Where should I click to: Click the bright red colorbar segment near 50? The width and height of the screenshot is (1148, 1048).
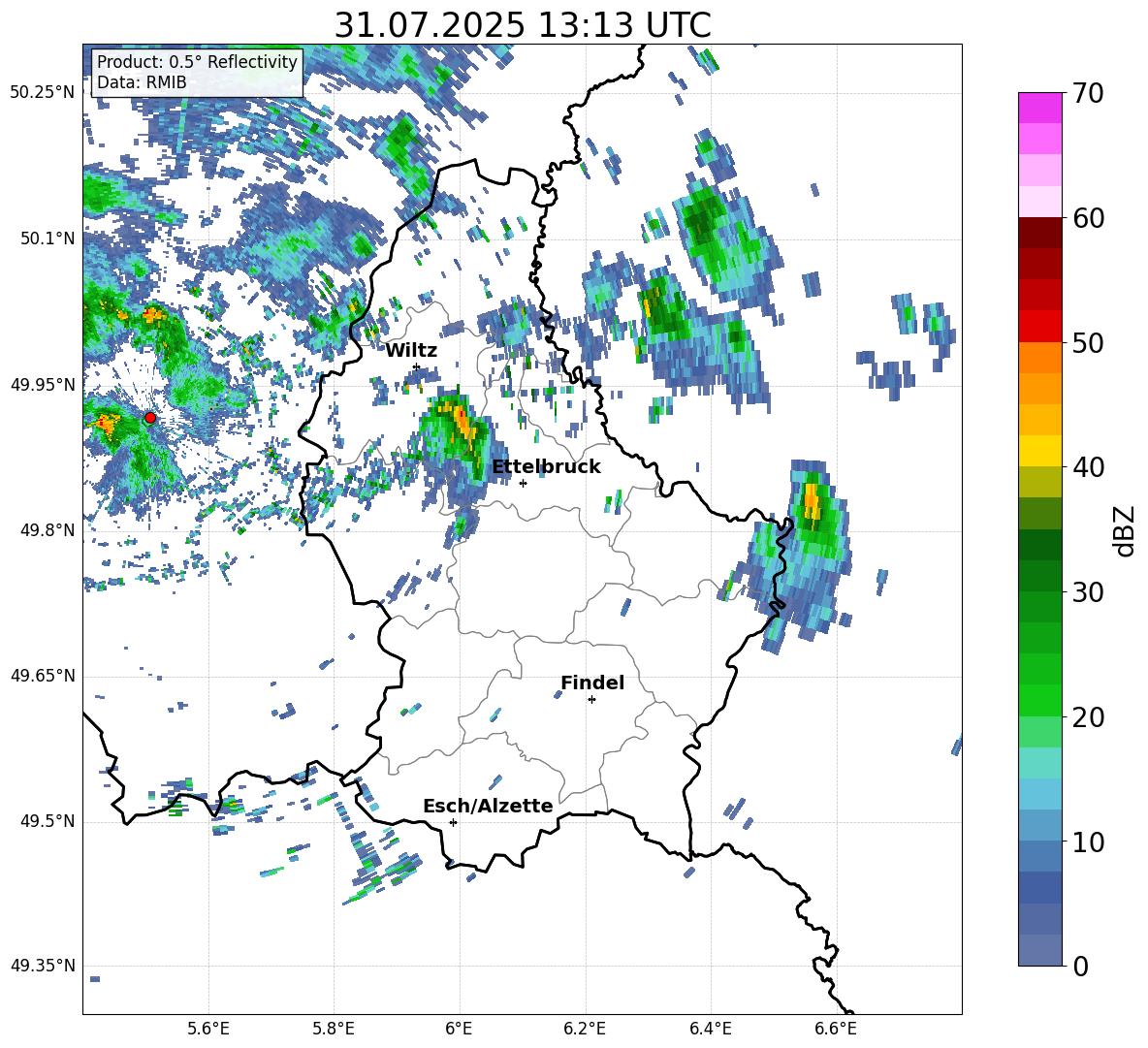[1039, 326]
